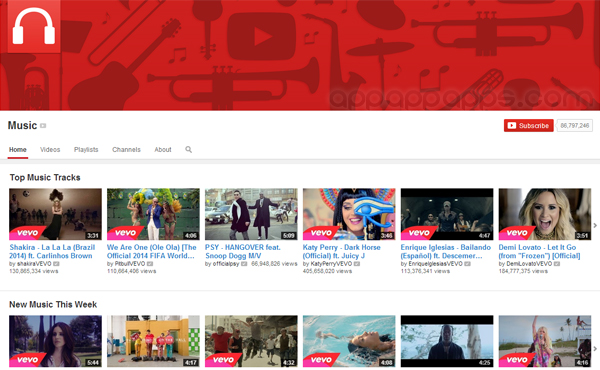
Task: Click the Top Music Tracks section heading
Action: 45,178
